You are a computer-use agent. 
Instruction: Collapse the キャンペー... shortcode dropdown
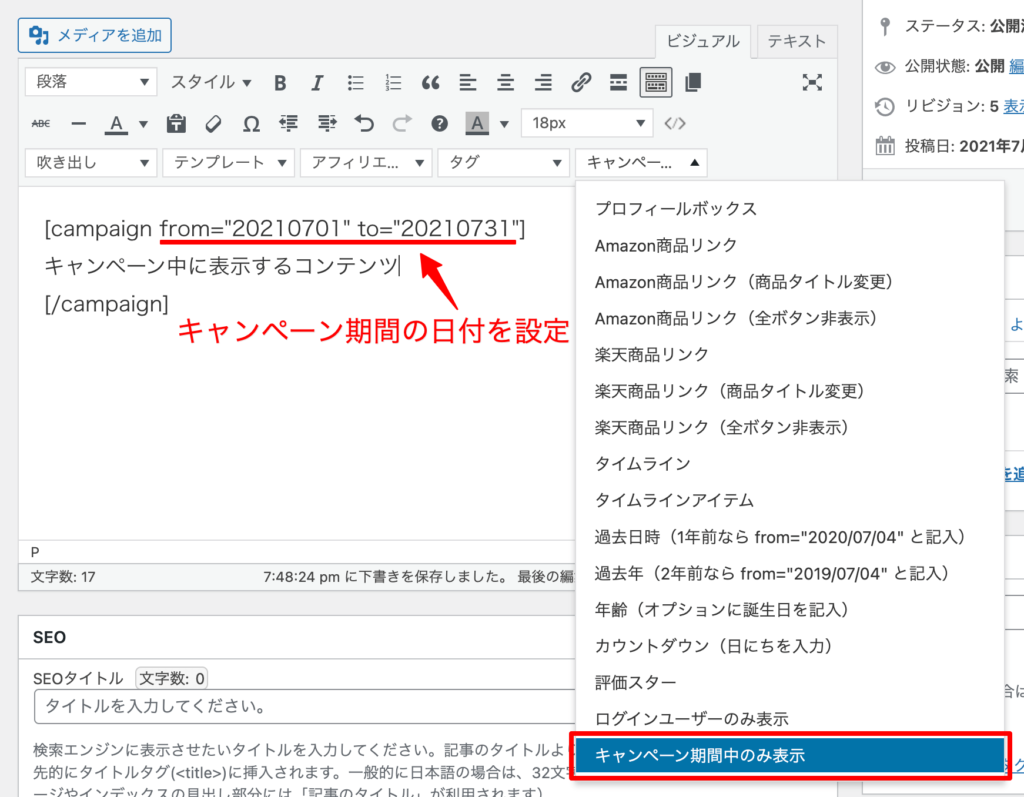coord(641,163)
